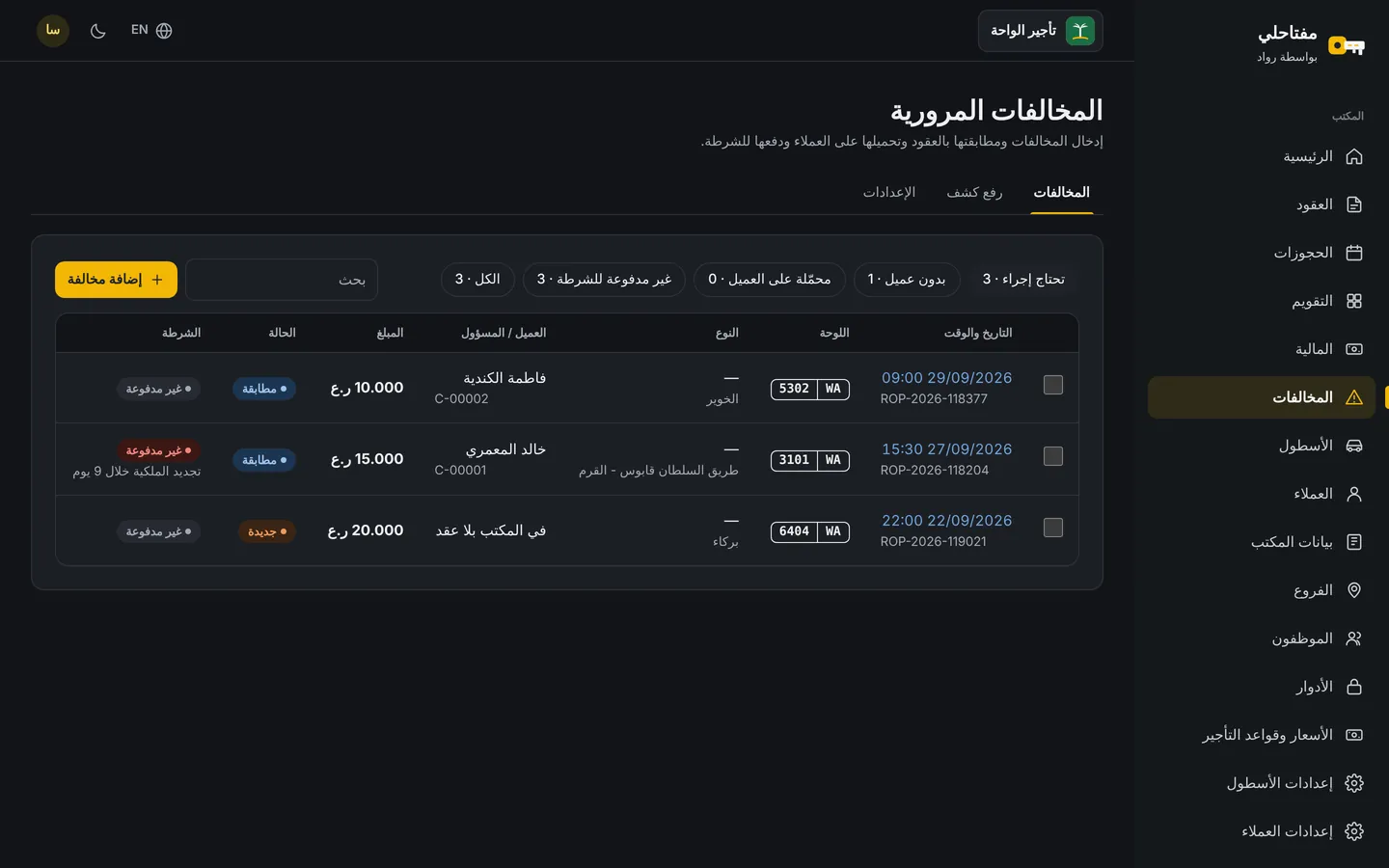Click the إضافة مخالفة button
This screenshot has height=868, width=1389.
pyautogui.click(x=116, y=280)
